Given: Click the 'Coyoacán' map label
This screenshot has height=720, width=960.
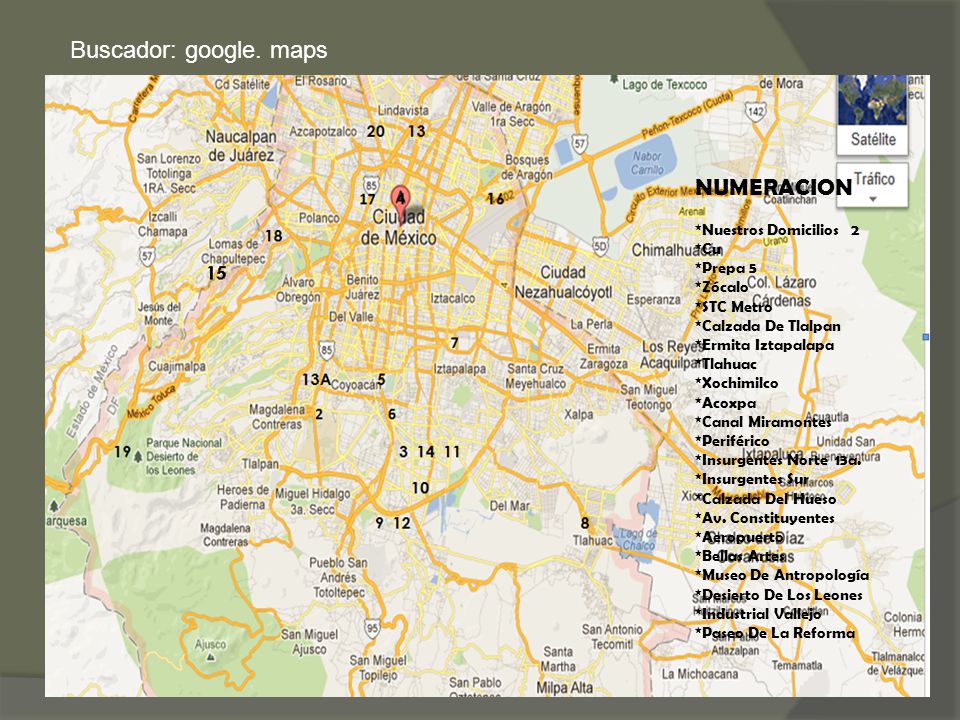Looking at the screenshot, I should coord(356,384).
